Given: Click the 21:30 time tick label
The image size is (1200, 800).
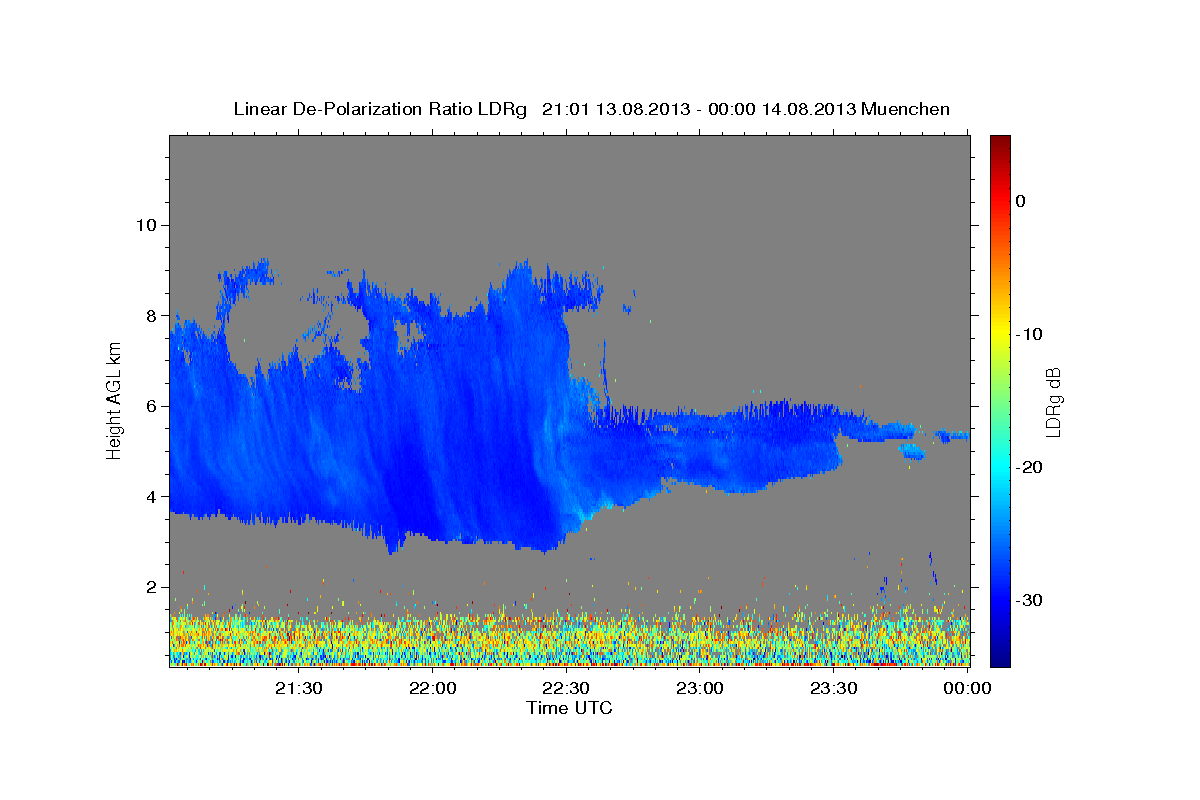Looking at the screenshot, I should (298, 688).
